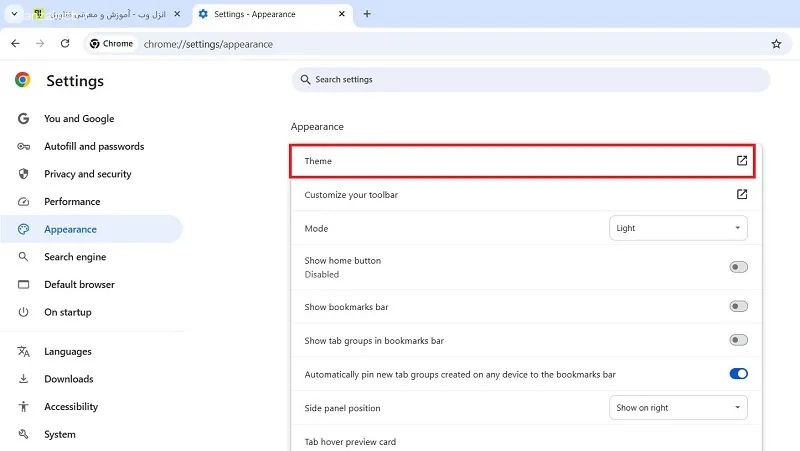Click the download arrow icon
The height and width of the screenshot is (451, 800).
(x=23, y=379)
